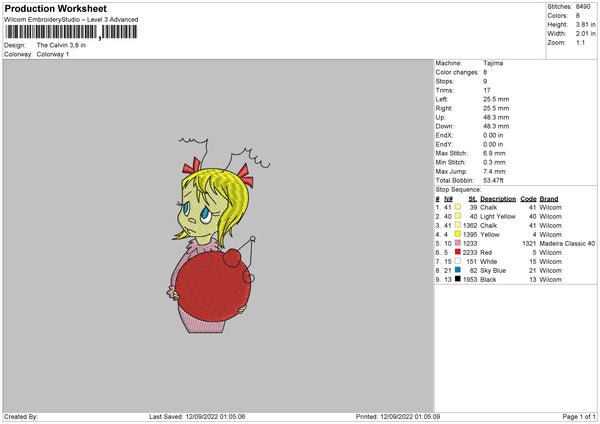Click the Chalk color swatch in row 3
The image size is (600, 424).
(x=458, y=225)
